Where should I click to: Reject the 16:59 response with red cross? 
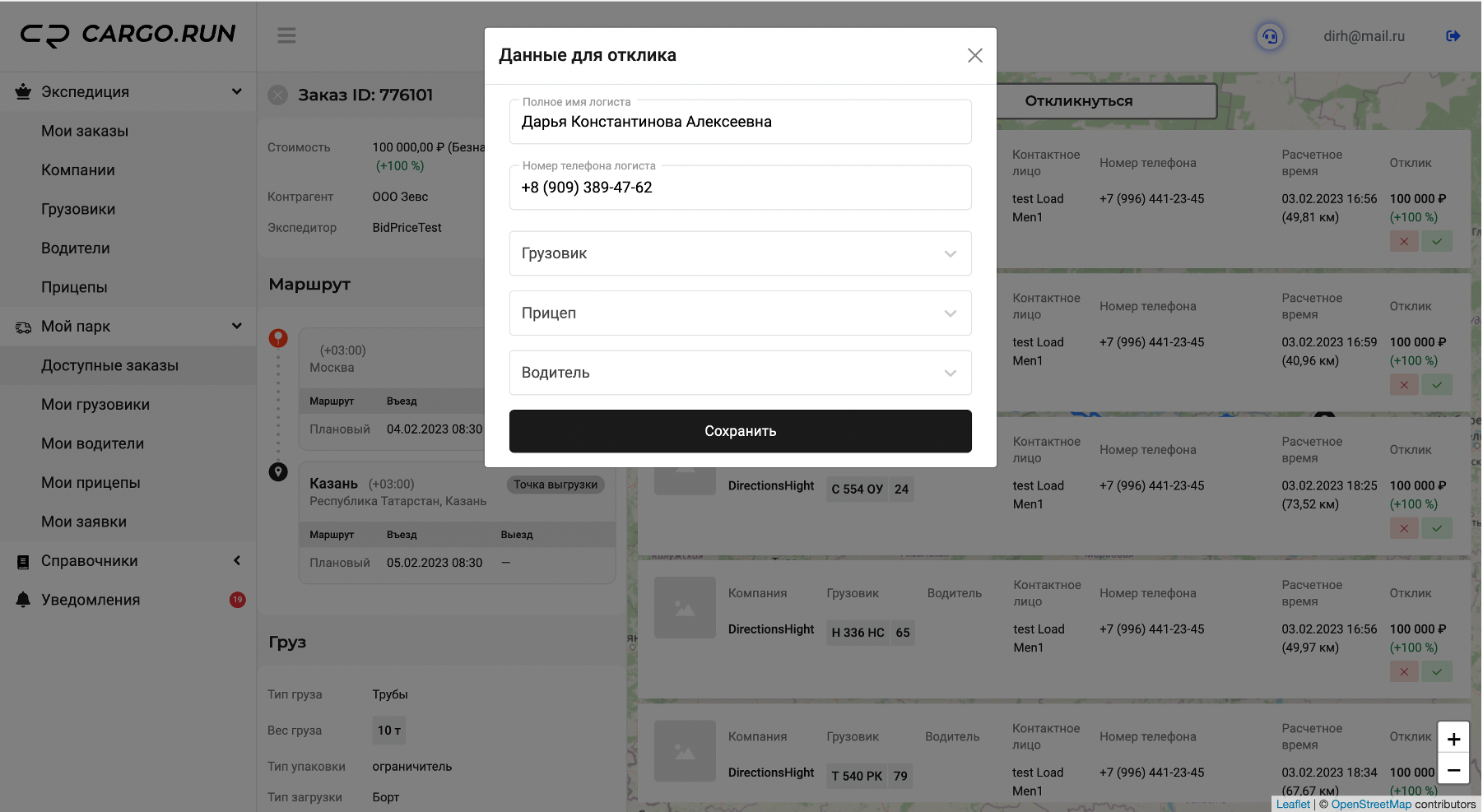coord(1403,385)
